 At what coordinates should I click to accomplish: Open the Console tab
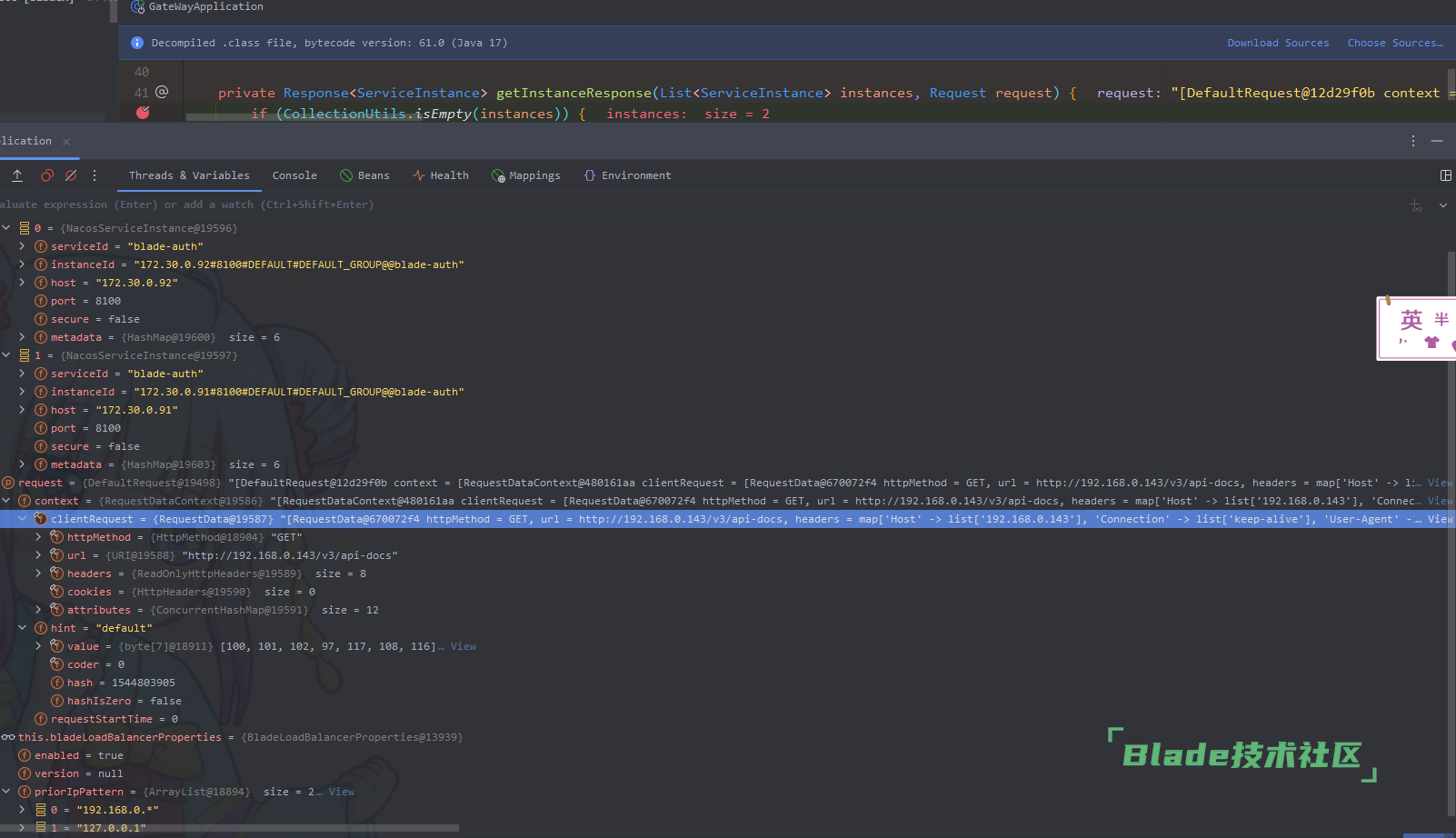click(x=294, y=175)
